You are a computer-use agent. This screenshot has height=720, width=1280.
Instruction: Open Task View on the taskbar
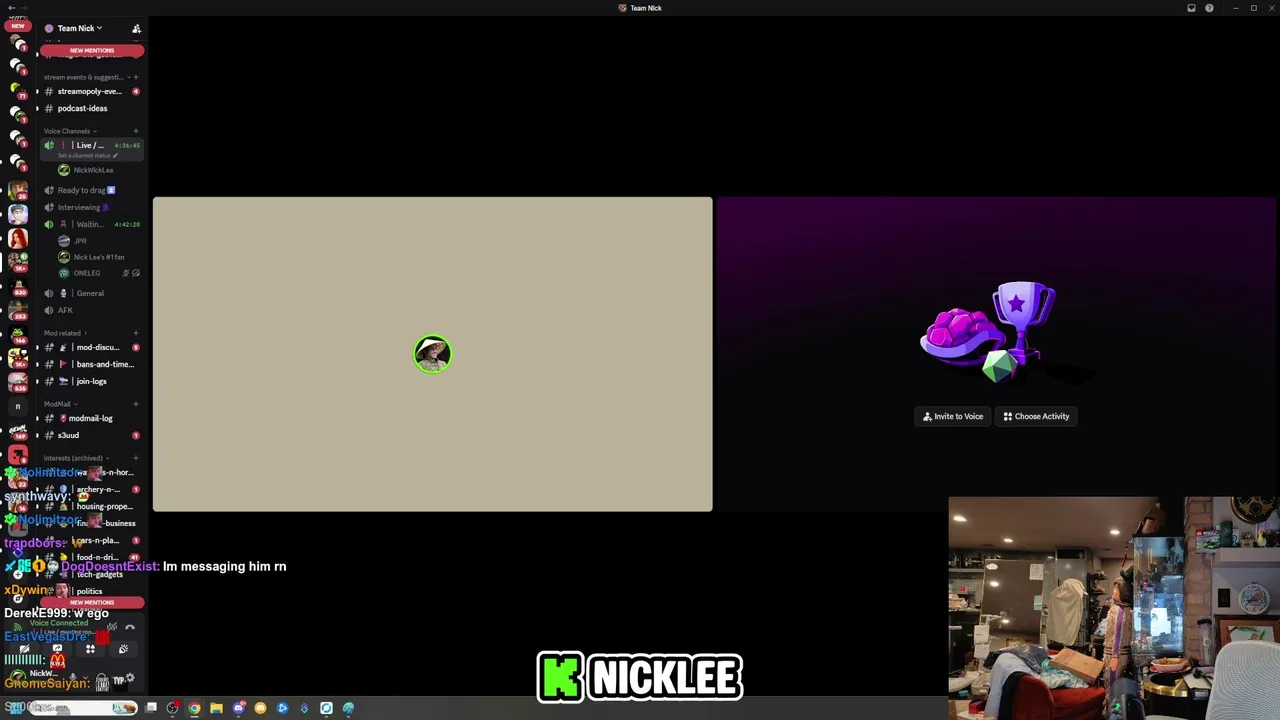[151, 708]
